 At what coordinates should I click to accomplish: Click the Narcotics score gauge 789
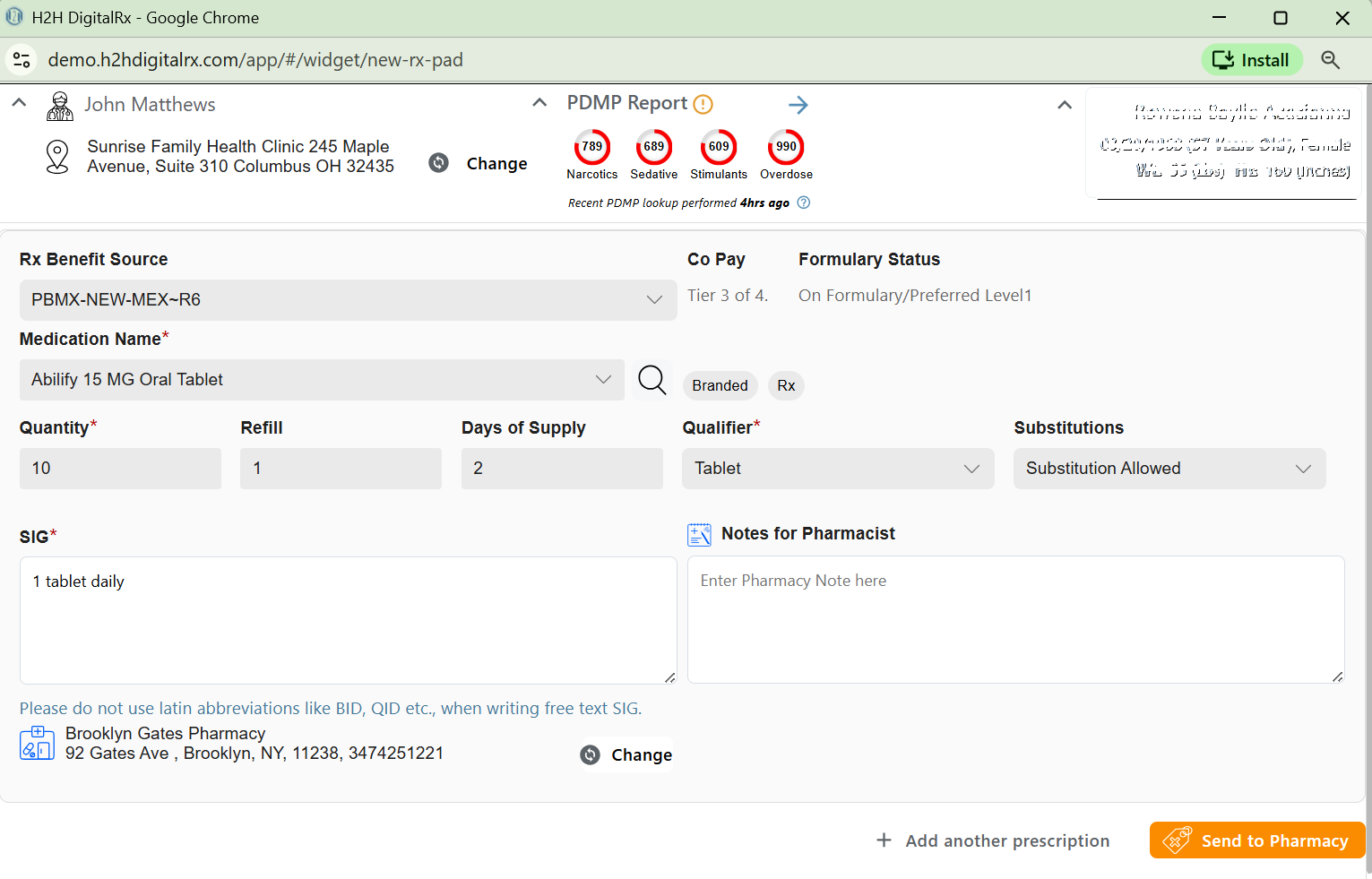tap(591, 147)
